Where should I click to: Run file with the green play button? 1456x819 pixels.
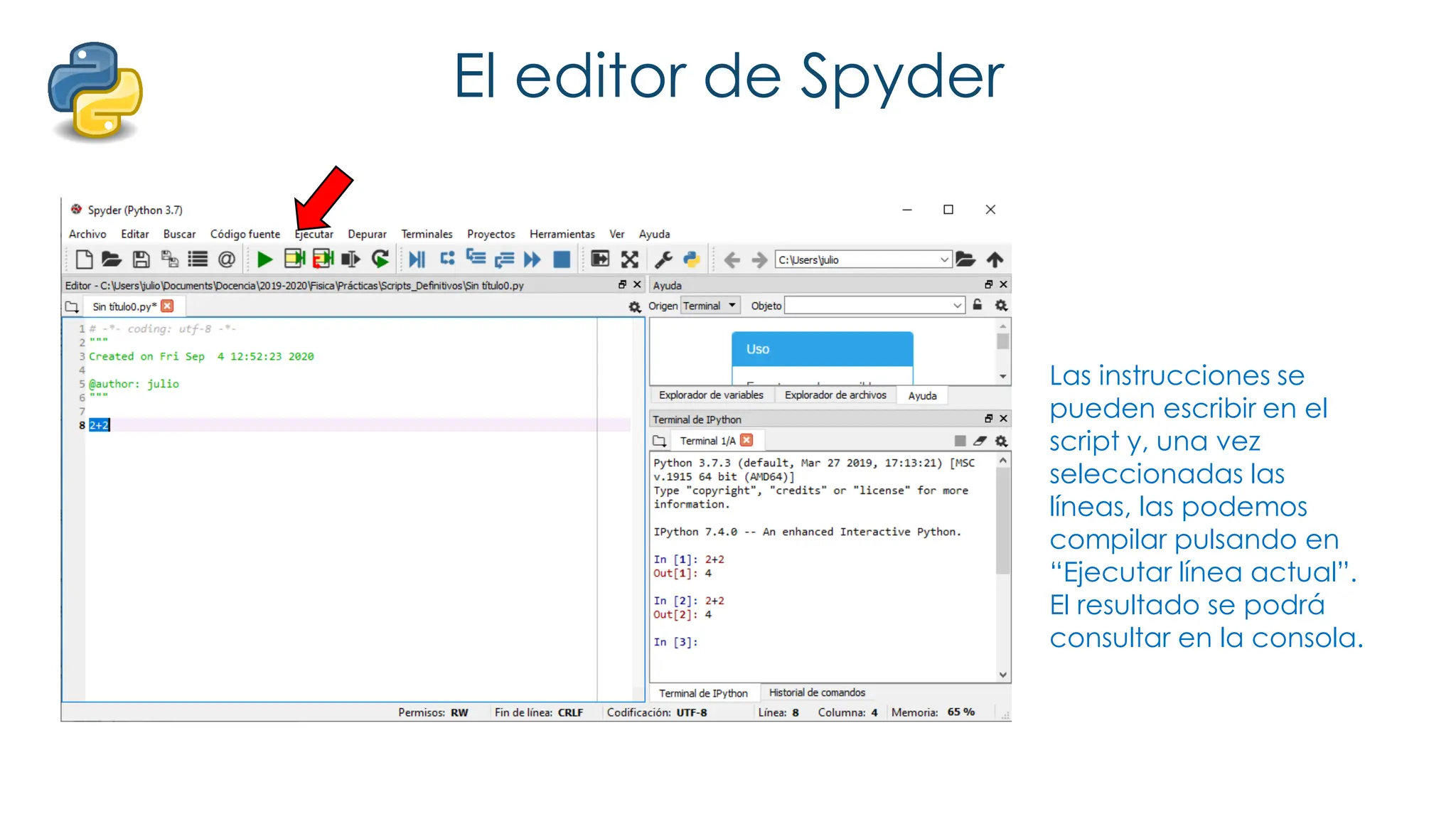click(264, 259)
